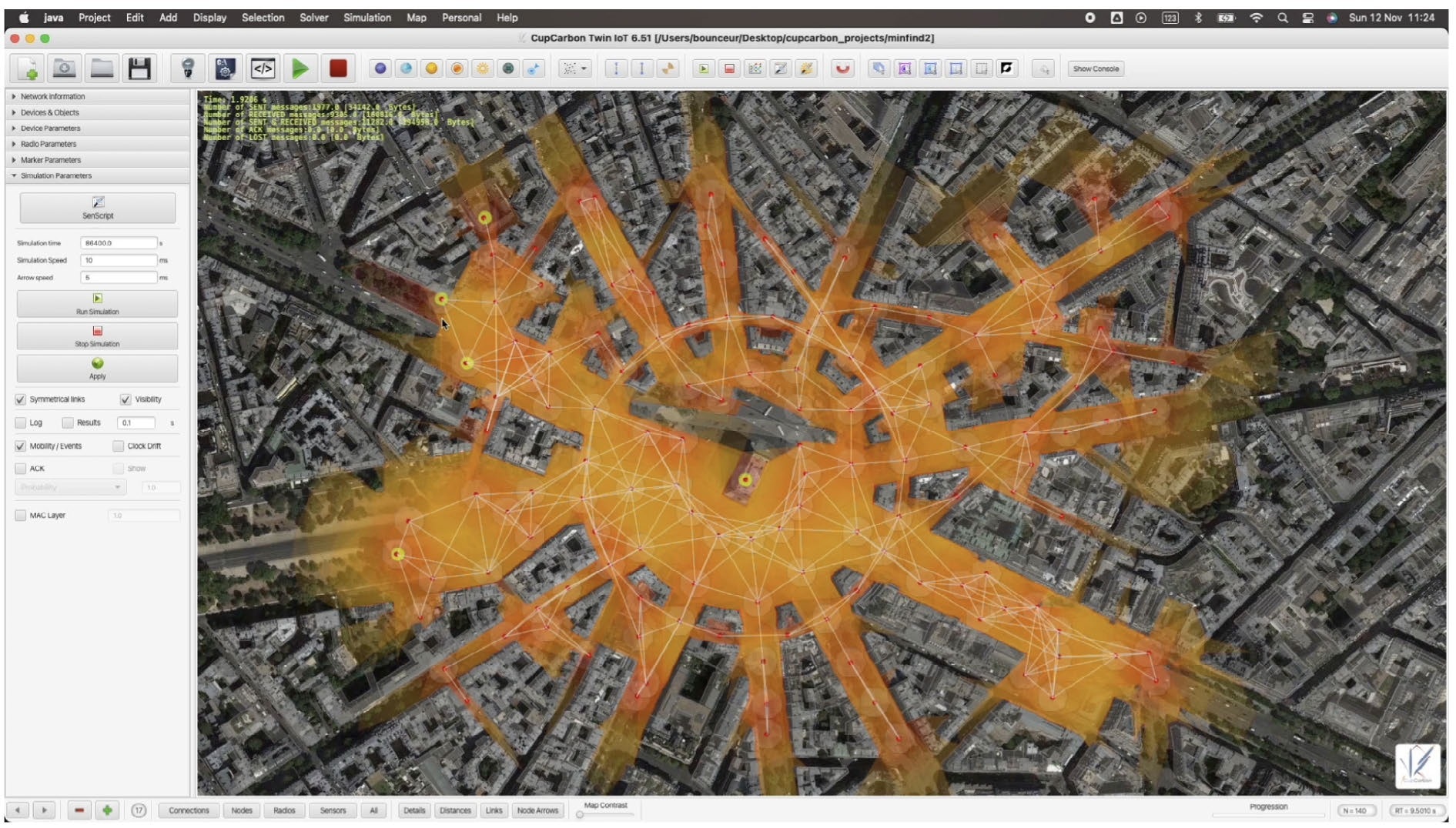1456x828 pixels.
Task: Click the Show Console button
Action: click(1096, 68)
